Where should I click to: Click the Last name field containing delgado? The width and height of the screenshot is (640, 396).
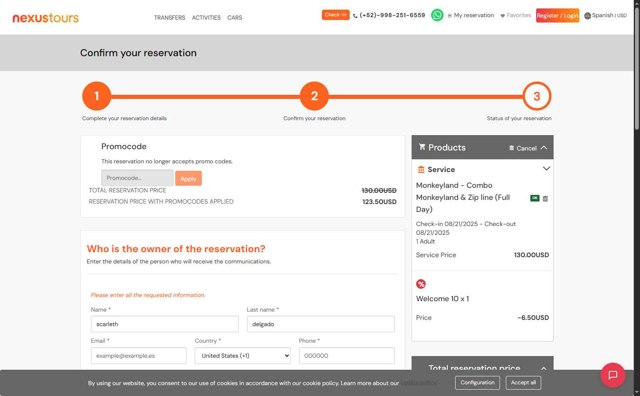(x=320, y=324)
